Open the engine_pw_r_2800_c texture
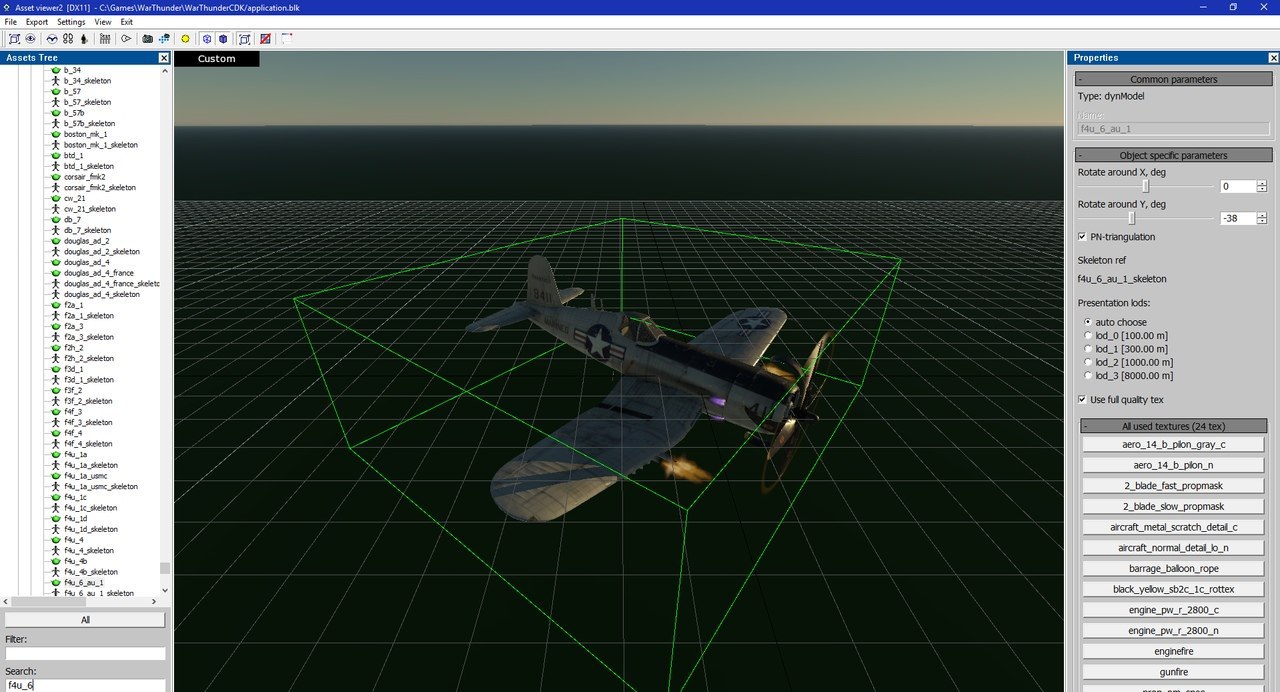This screenshot has height=692, width=1280. 1173,610
